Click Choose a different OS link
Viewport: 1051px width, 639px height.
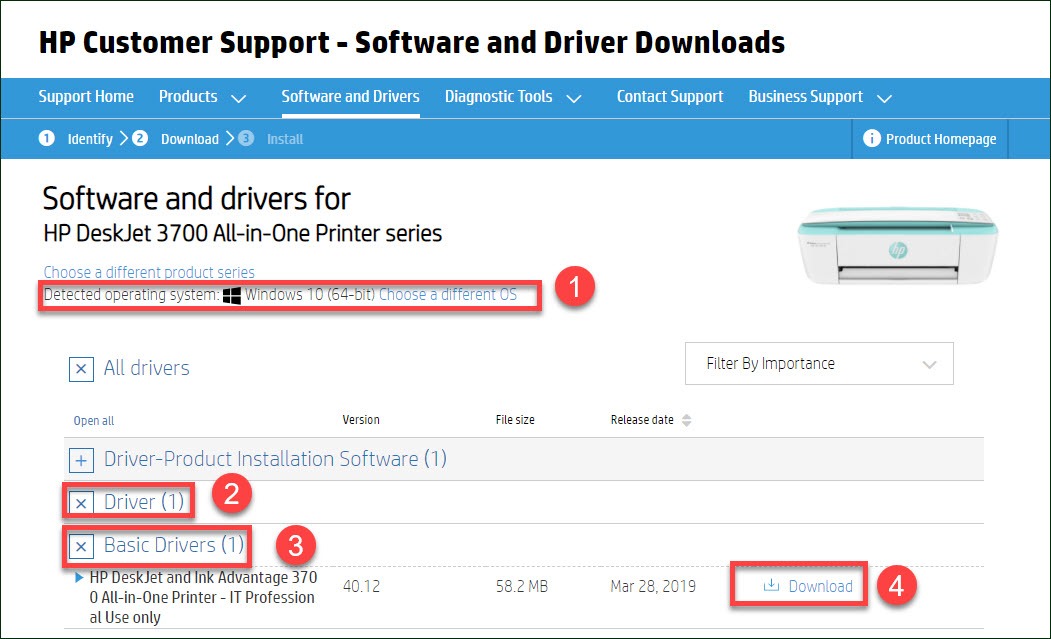click(448, 294)
